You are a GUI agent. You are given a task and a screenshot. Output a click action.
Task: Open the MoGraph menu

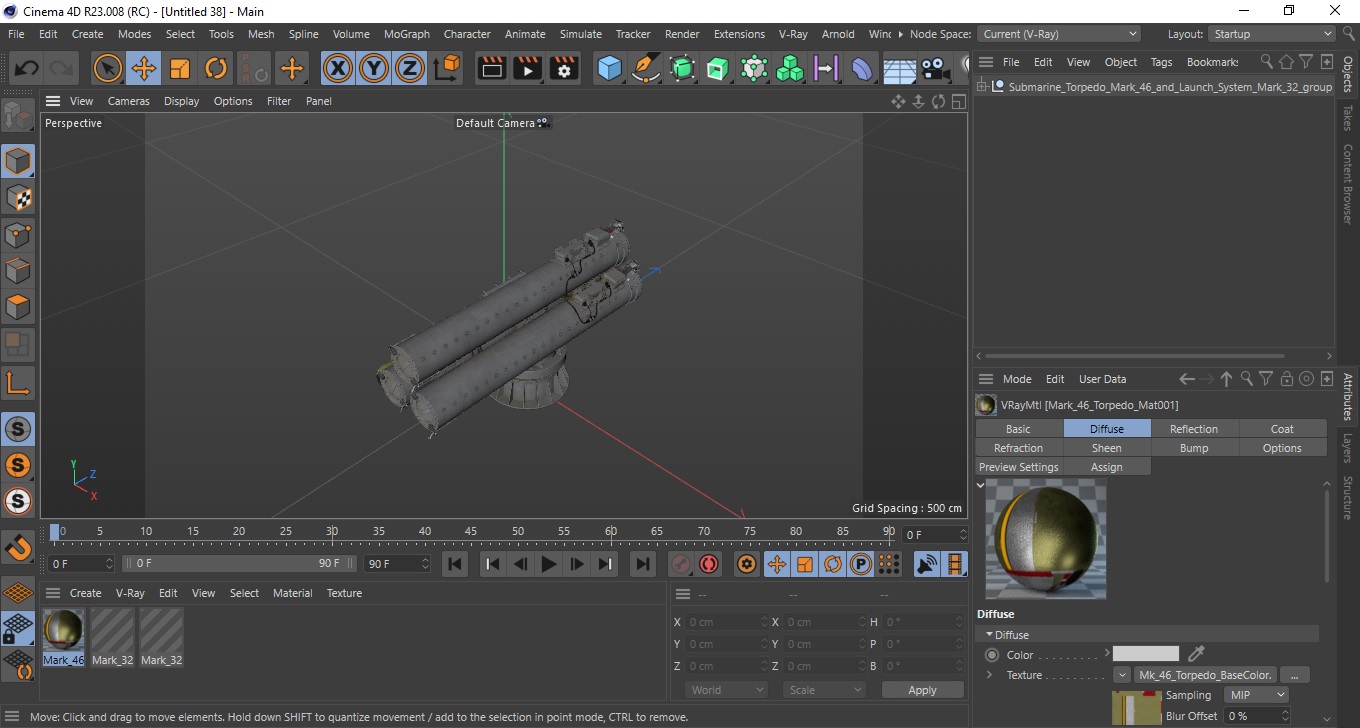point(407,34)
